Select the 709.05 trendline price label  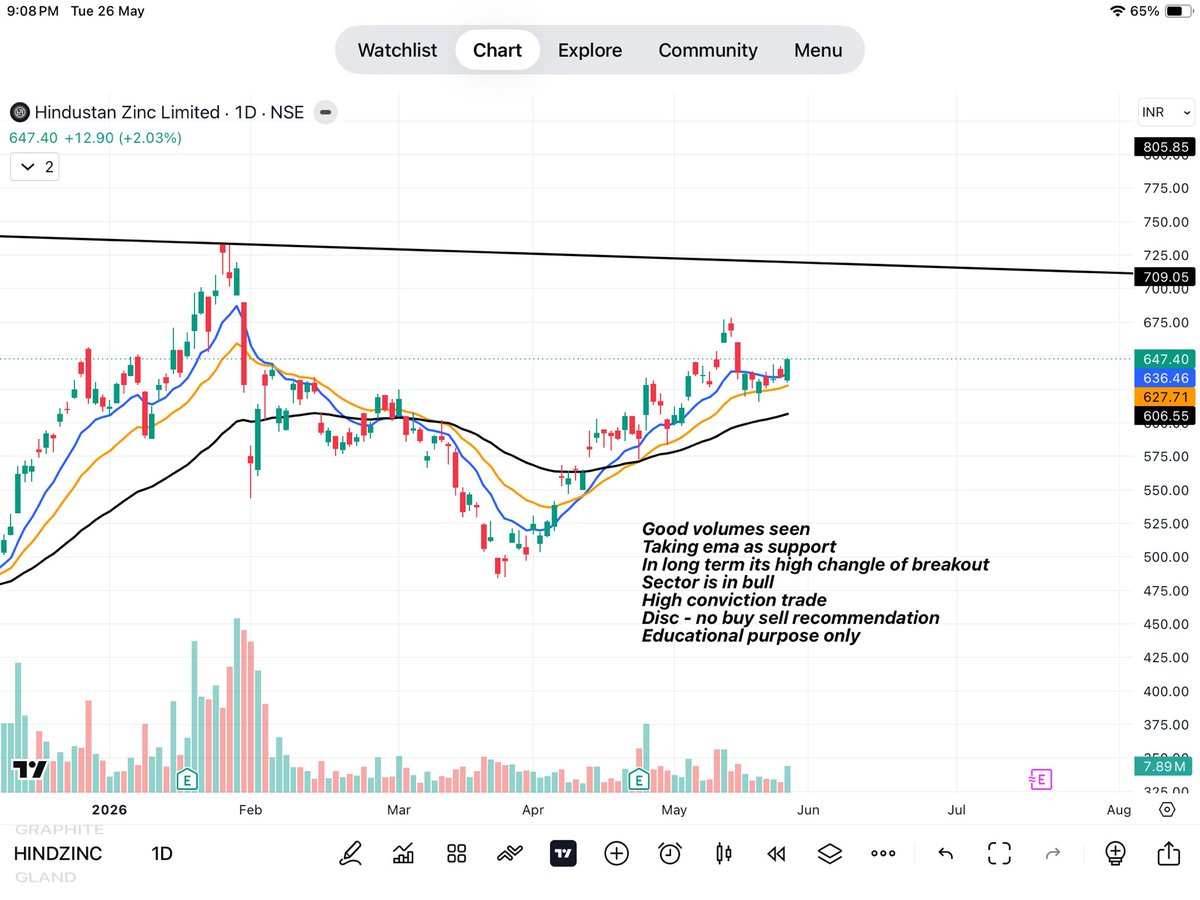(x=1164, y=277)
